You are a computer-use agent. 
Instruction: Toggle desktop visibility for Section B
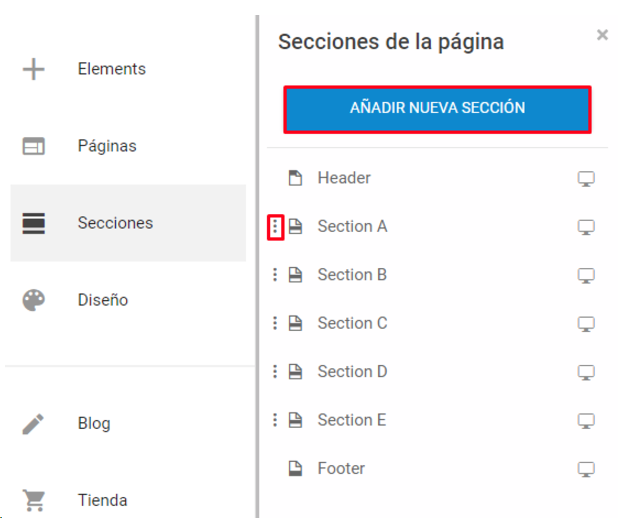pyautogui.click(x=586, y=275)
